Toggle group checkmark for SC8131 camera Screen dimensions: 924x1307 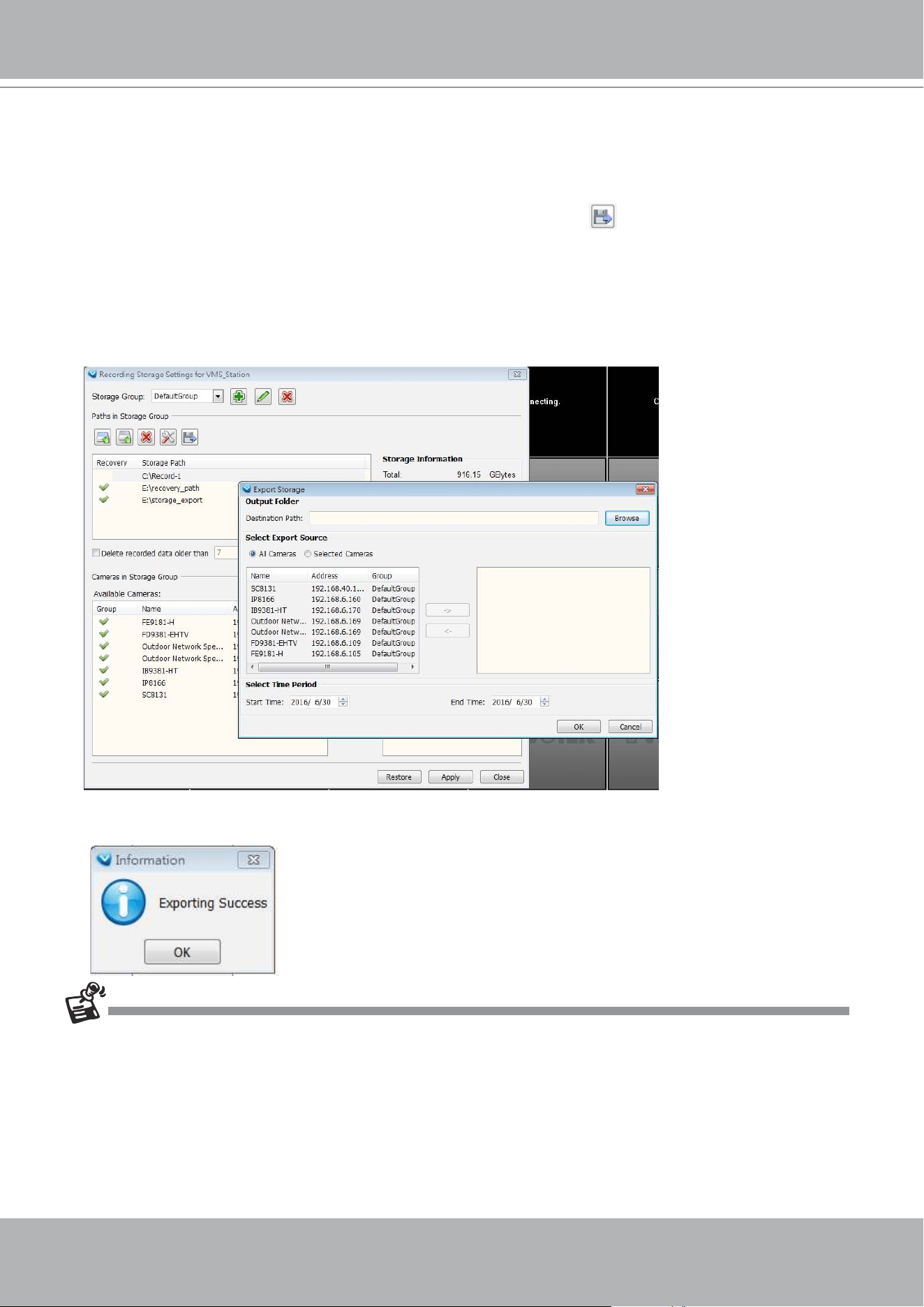coord(104,694)
